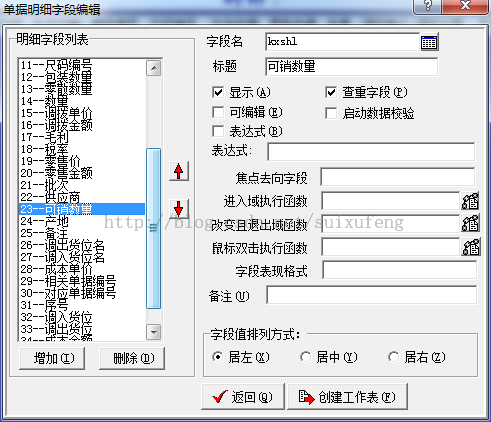Screen dimensions: 491x422
Task: Select list item 20--零售金额
Action: [82, 173]
